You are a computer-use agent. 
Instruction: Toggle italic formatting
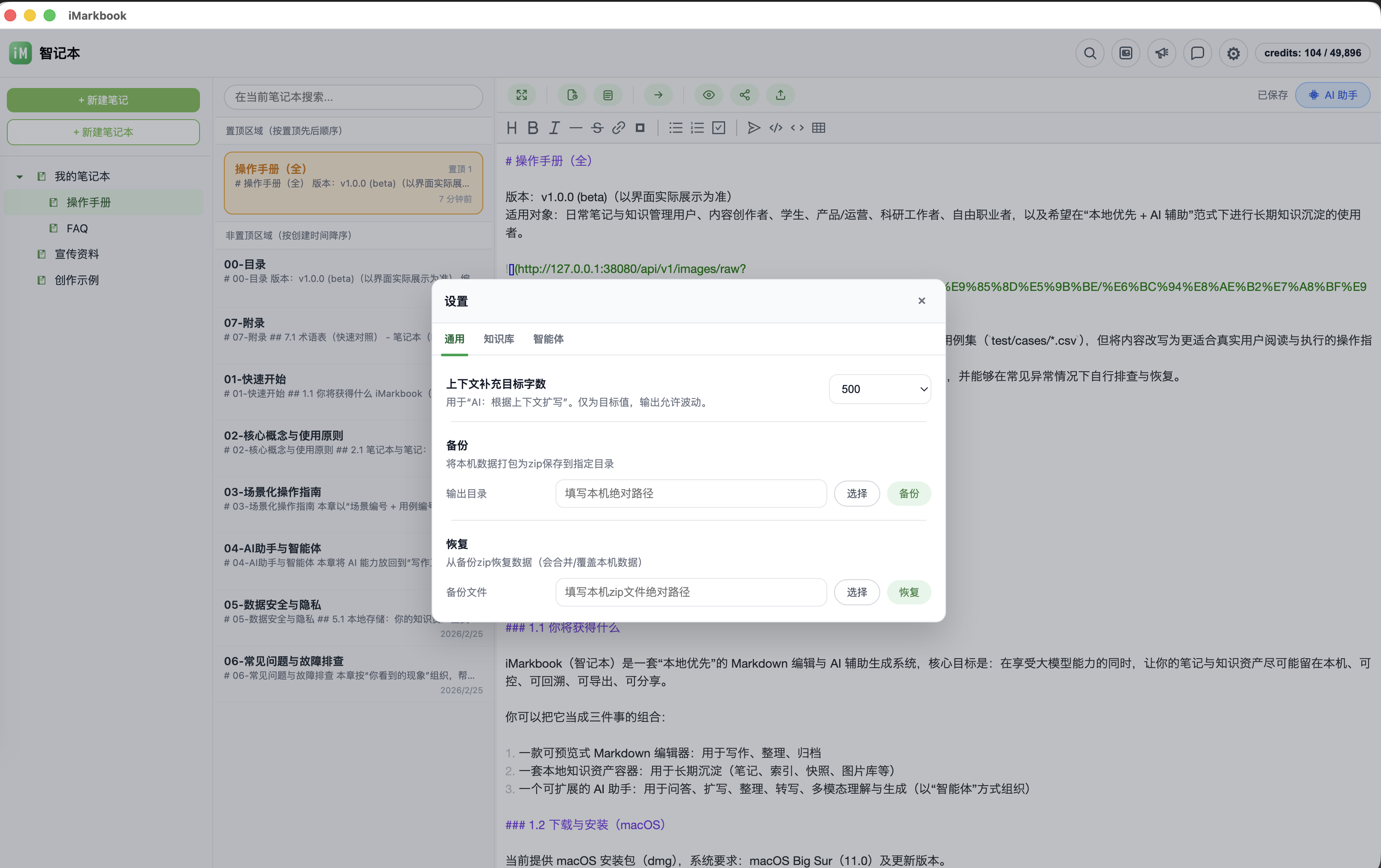tap(554, 128)
